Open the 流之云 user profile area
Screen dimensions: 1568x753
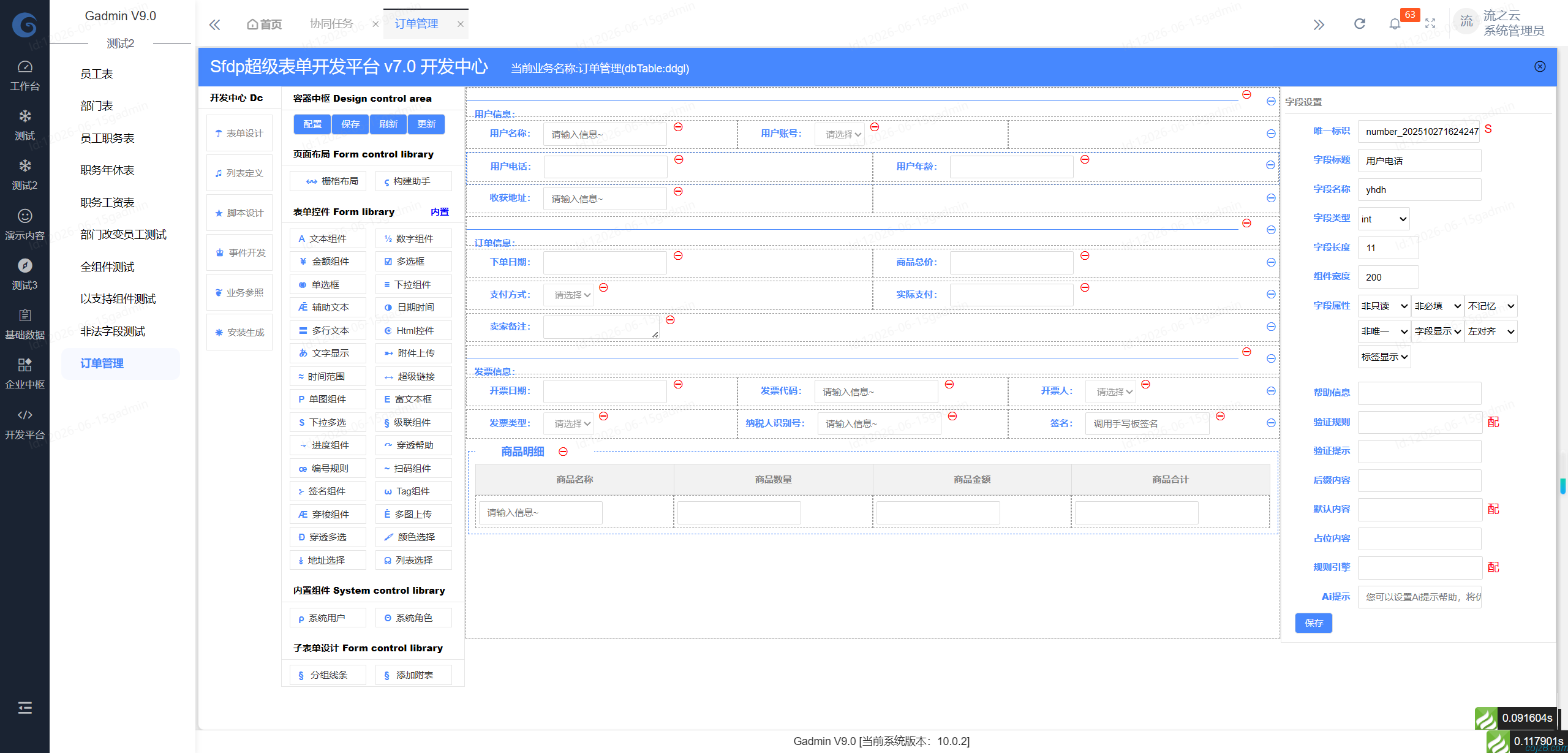[x=1501, y=23]
